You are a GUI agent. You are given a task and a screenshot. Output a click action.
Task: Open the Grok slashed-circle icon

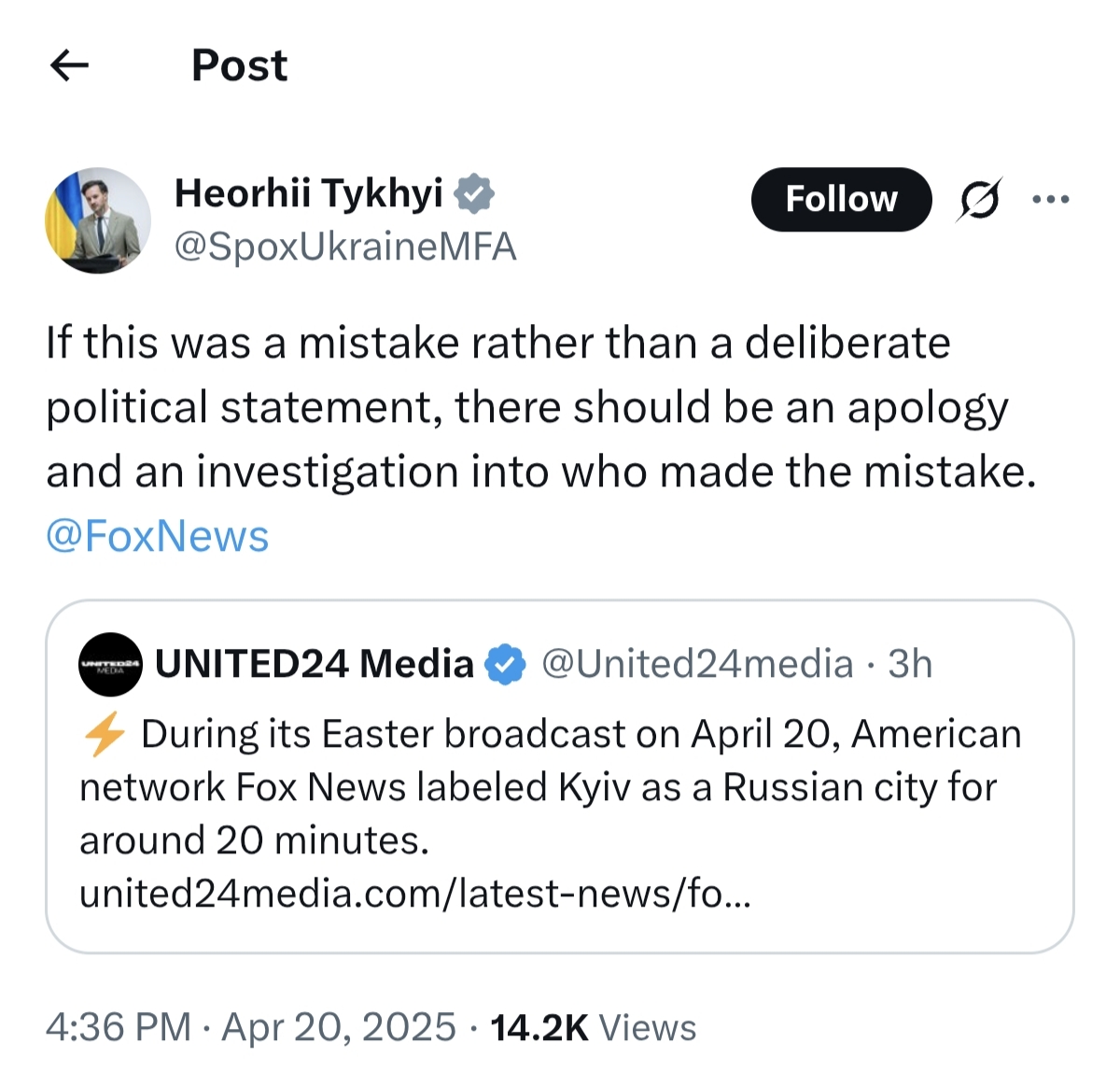tap(978, 199)
